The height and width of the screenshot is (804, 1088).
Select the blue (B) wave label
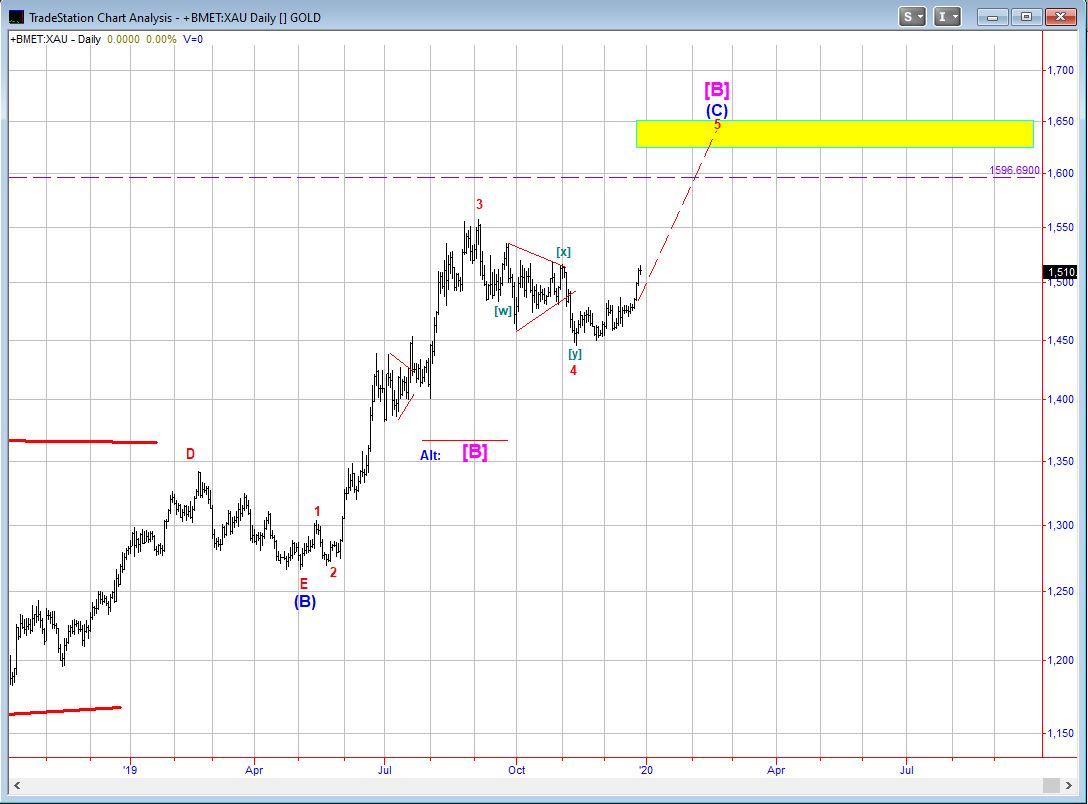304,602
